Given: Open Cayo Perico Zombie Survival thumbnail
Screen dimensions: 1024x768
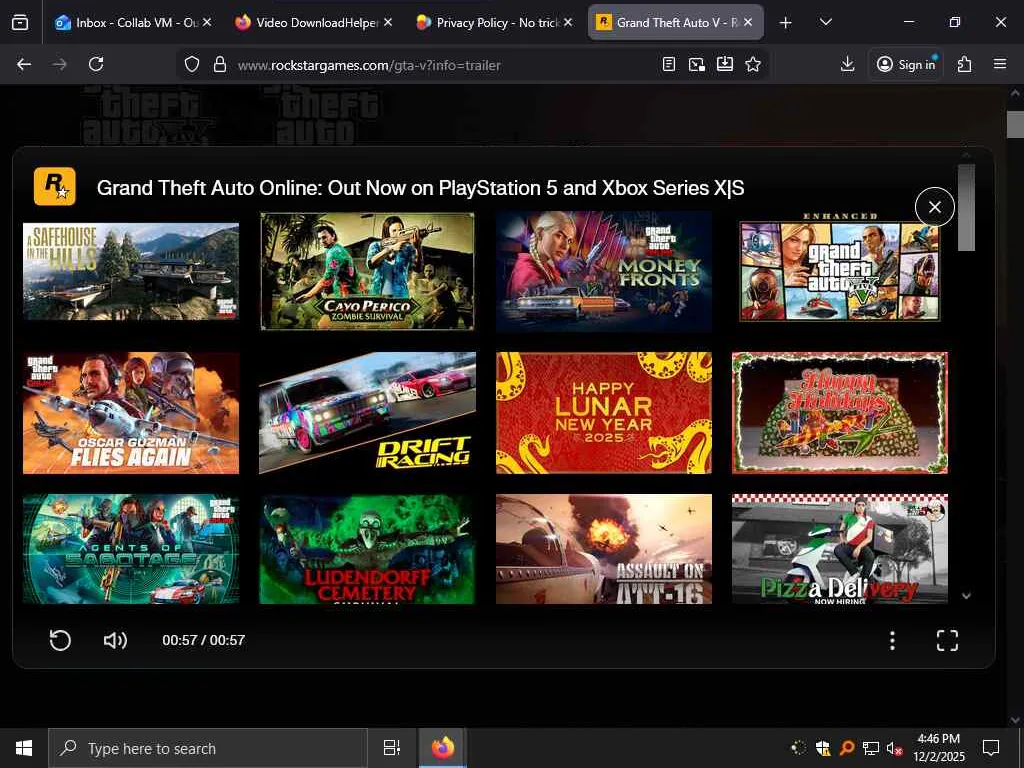Looking at the screenshot, I should click(367, 271).
